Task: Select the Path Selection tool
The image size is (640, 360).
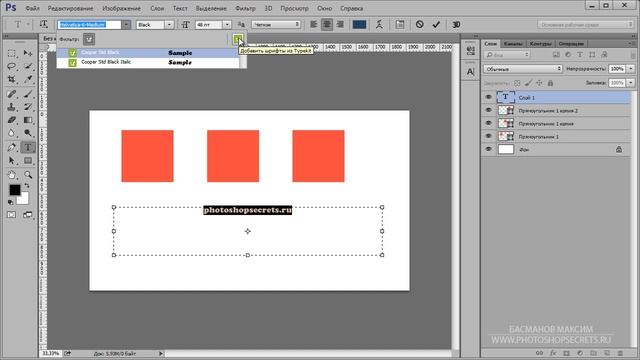Action: point(11,160)
